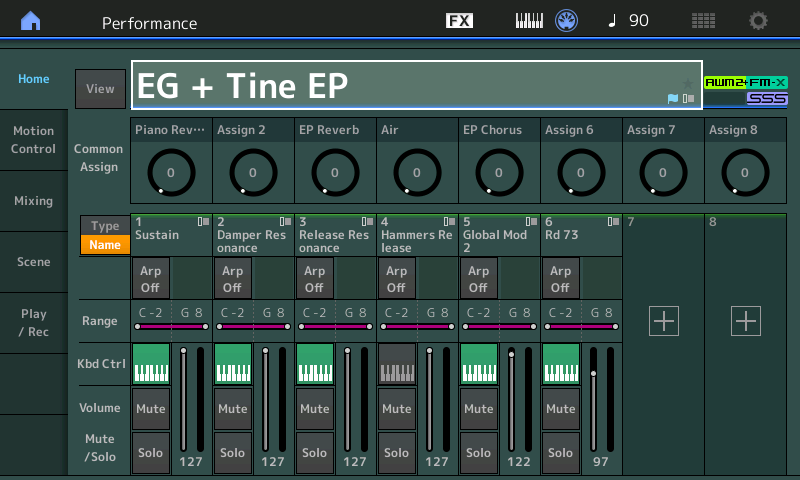Go to the Home screen icon
The image size is (800, 480).
point(31,21)
